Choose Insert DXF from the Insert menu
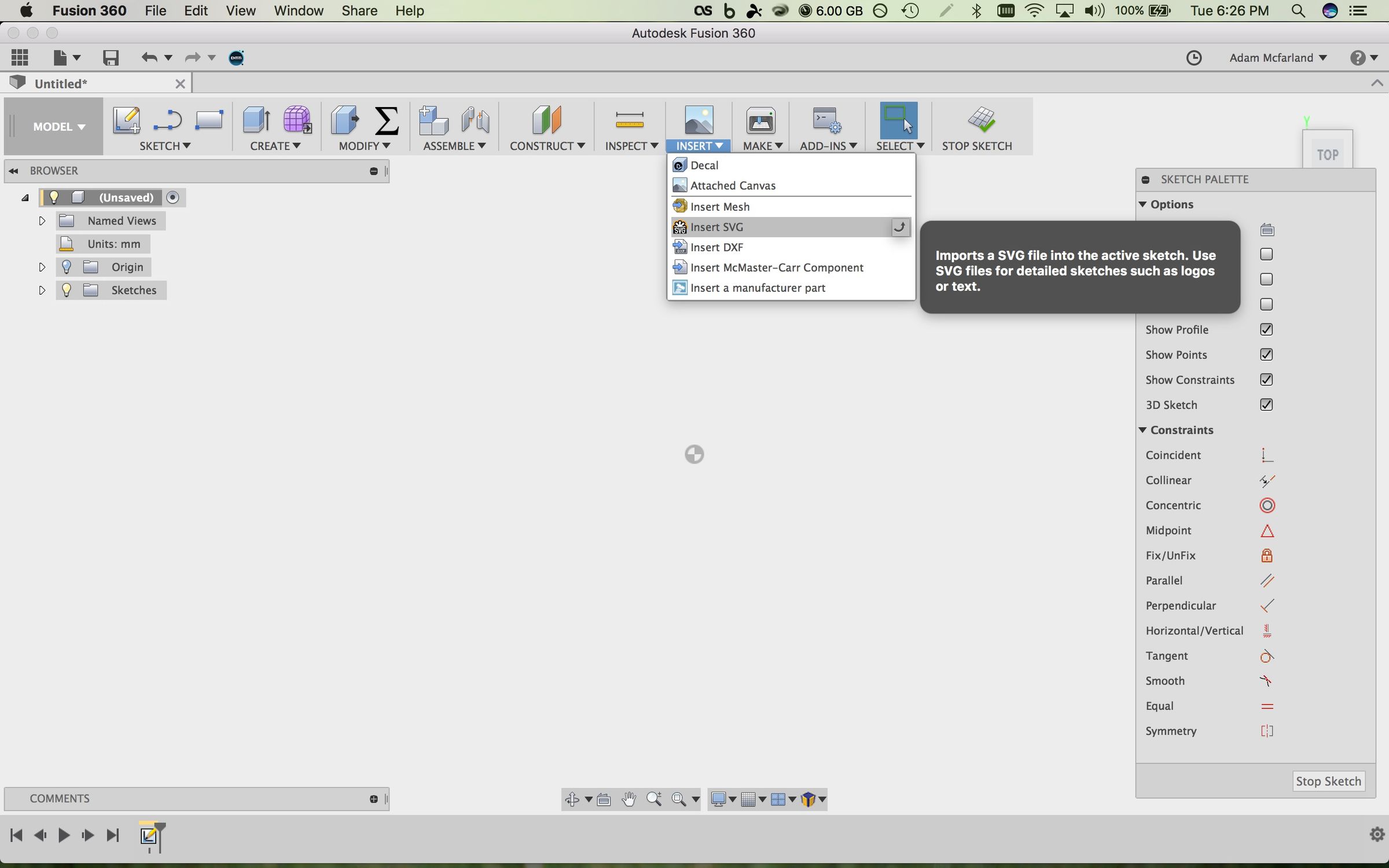This screenshot has height=868, width=1389. click(x=716, y=247)
